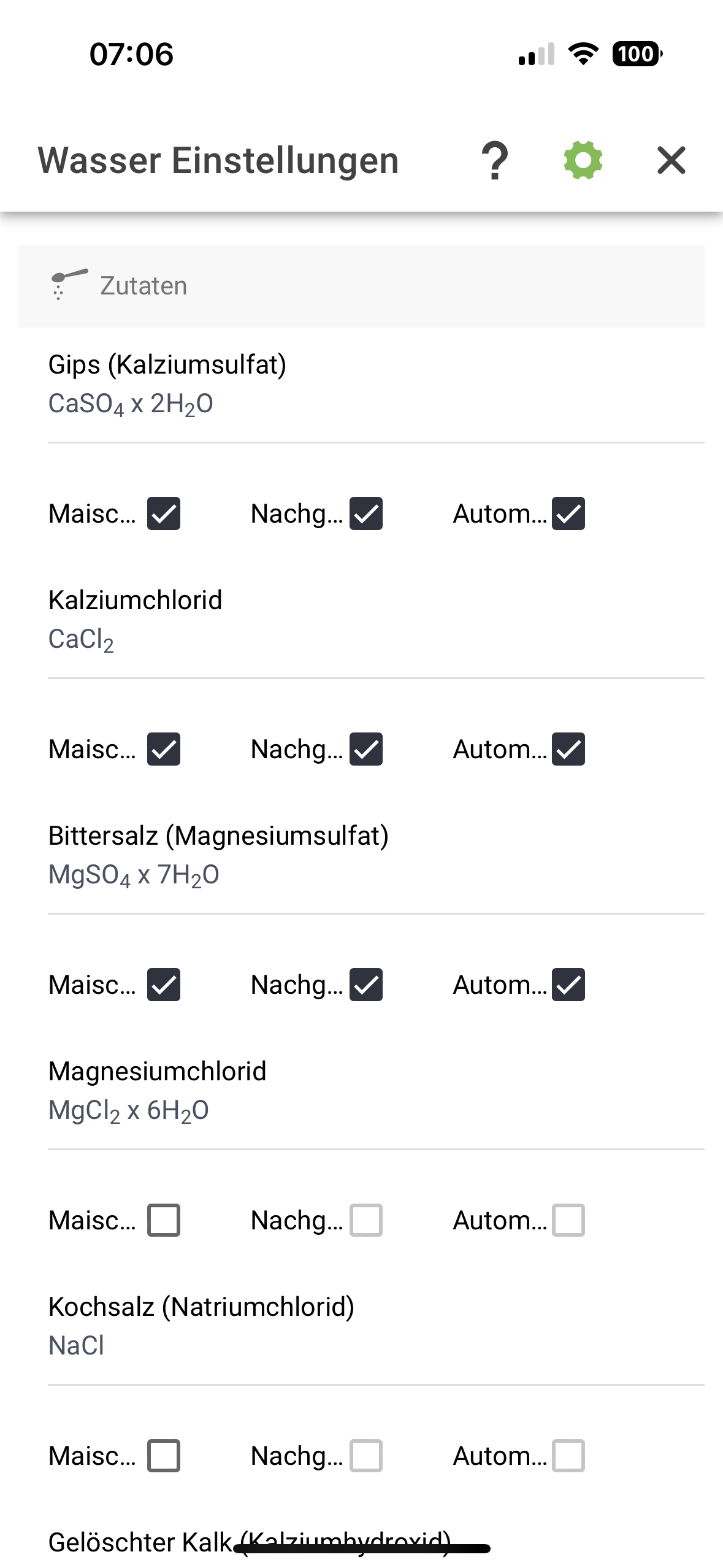This screenshot has height=1568, width=723.
Task: Toggle Autom... checkbox for Kalziumchlorid
Action: pos(568,749)
